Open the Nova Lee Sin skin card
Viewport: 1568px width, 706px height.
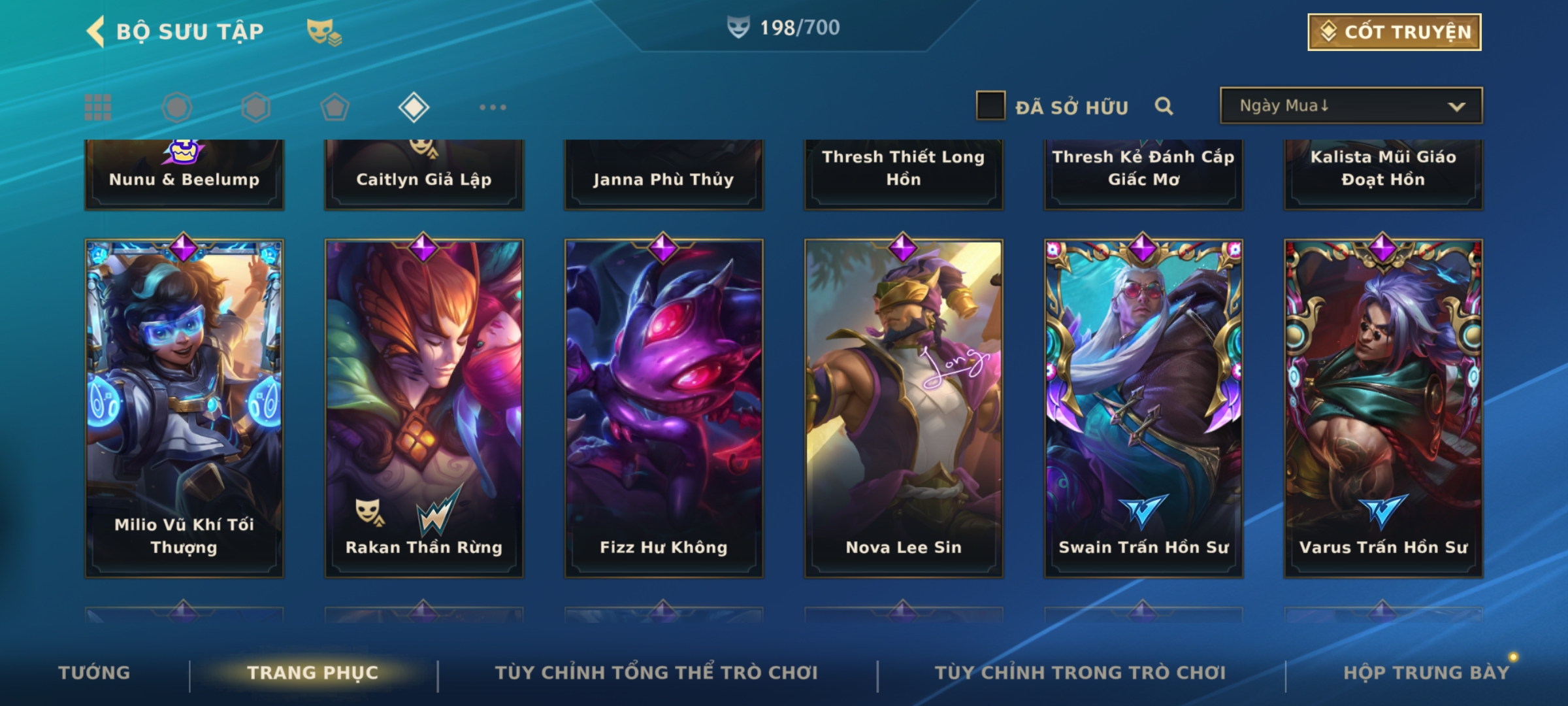click(x=904, y=408)
